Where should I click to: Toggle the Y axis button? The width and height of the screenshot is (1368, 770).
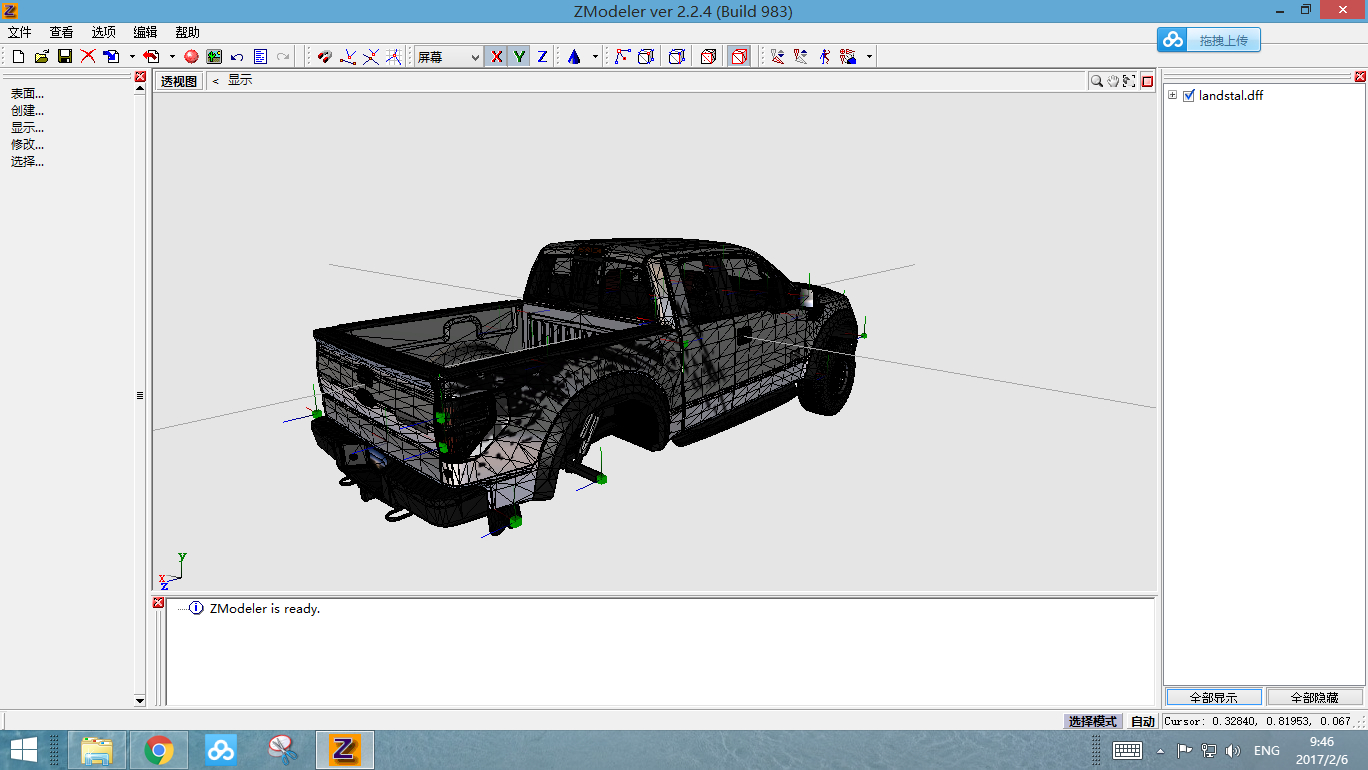click(x=519, y=57)
